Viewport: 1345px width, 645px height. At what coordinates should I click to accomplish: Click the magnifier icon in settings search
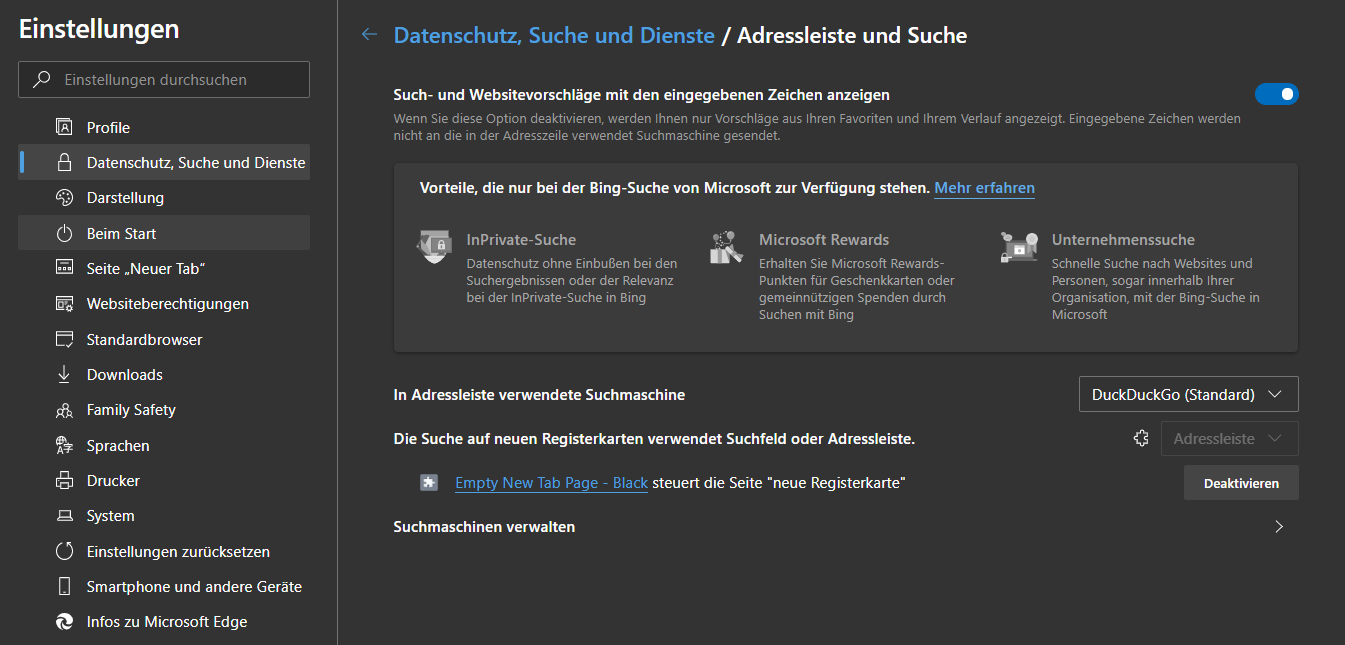[x=42, y=80]
